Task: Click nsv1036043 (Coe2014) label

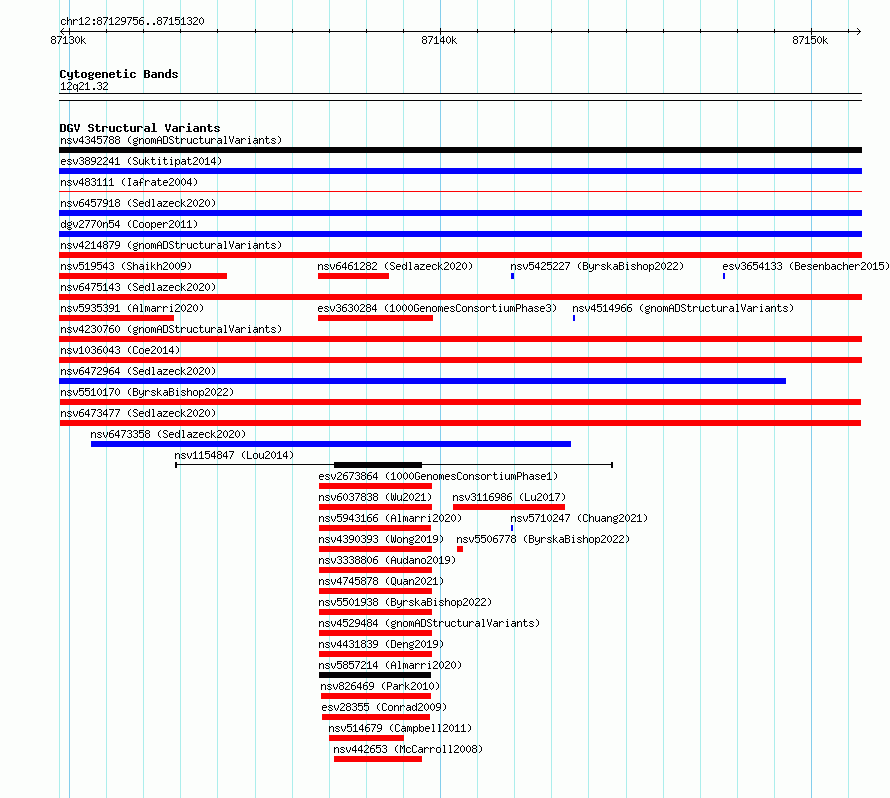Action: (x=120, y=350)
